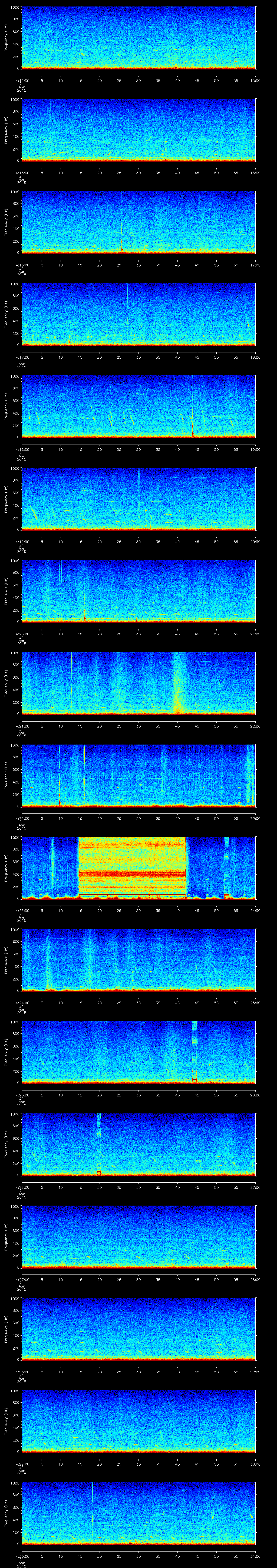277x1568 pixels.
Task: Click the '4:25:00' start time label
Action: click(22, 1095)
